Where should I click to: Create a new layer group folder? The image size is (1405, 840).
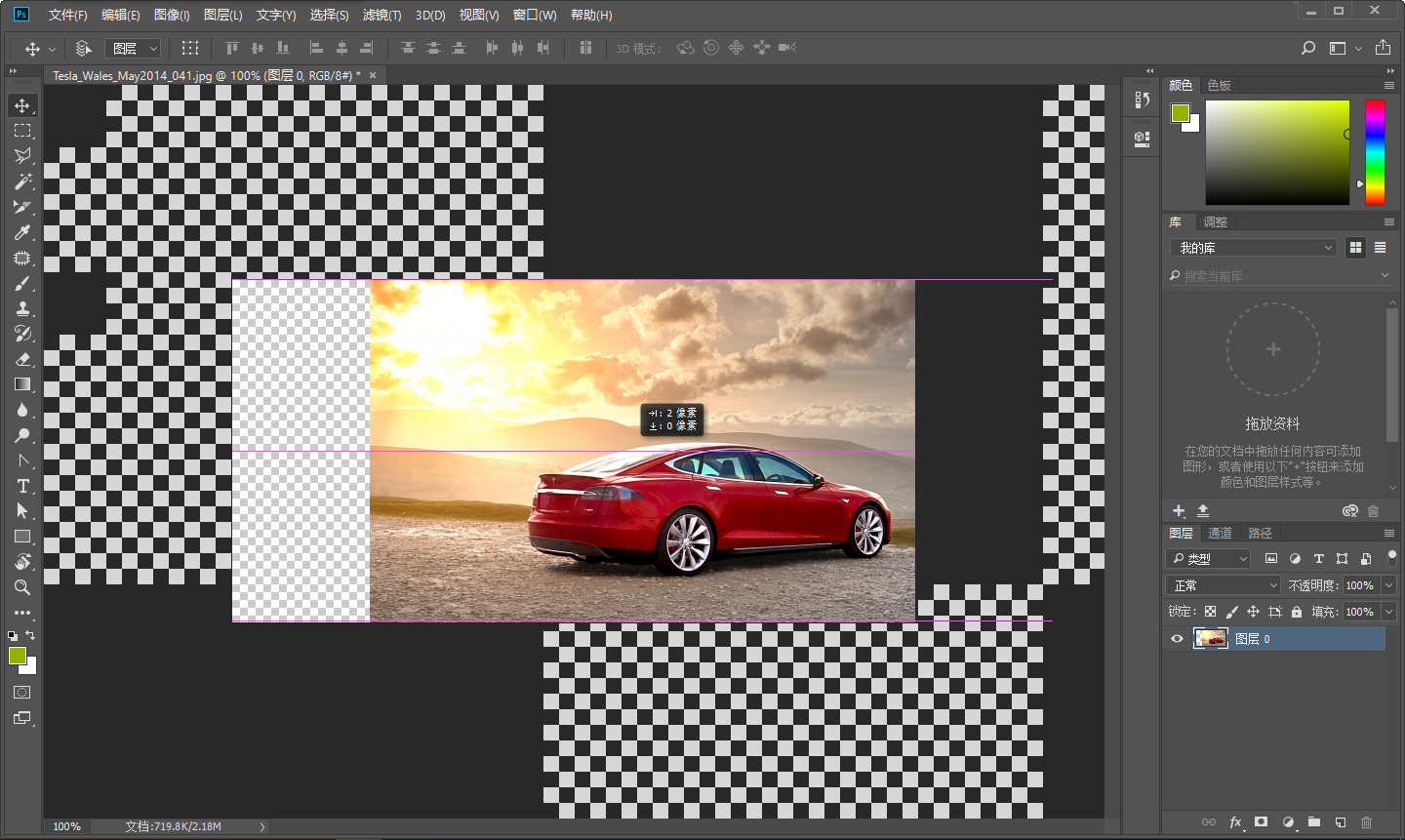click(x=1314, y=822)
